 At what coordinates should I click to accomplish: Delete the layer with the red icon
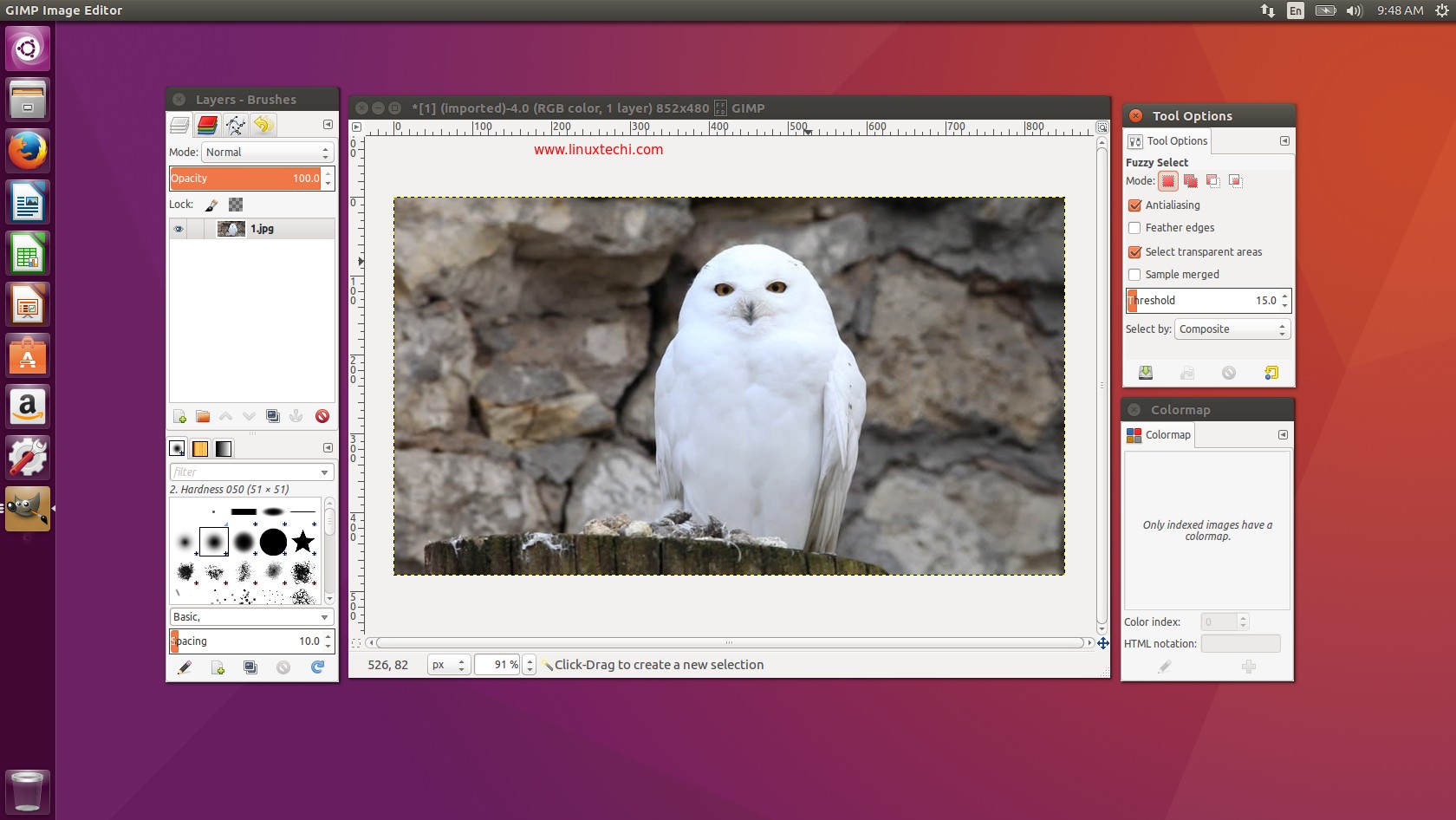322,416
